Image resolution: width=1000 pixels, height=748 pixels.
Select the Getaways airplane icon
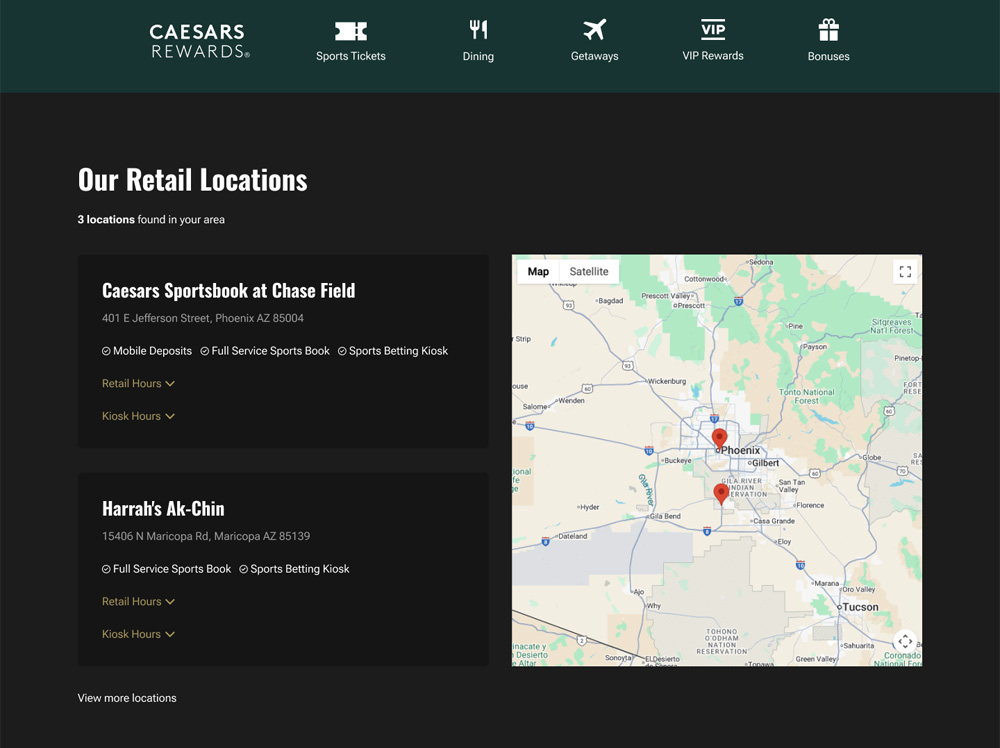[595, 30]
